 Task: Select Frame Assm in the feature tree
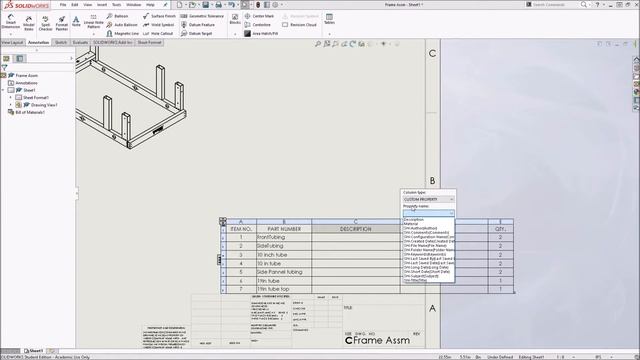pyautogui.click(x=27, y=76)
